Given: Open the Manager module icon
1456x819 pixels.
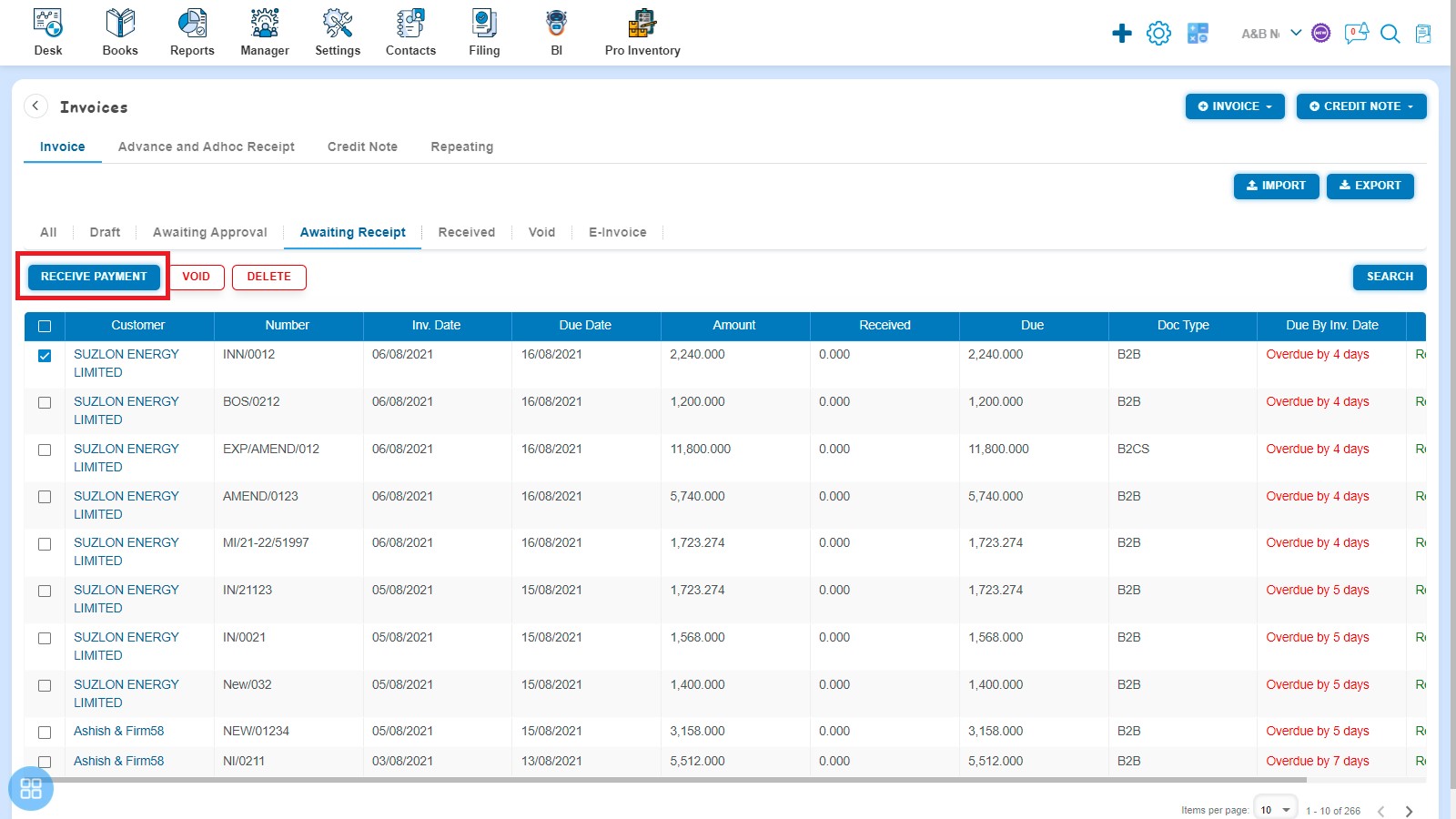Looking at the screenshot, I should pos(265,23).
